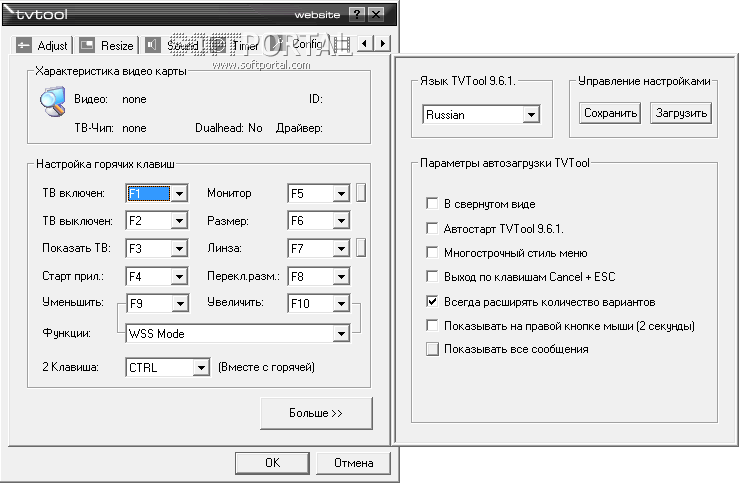This screenshot has height=483, width=741.
Task: Open the Монитор hotkey dropdown (F5)
Action: click(x=341, y=193)
